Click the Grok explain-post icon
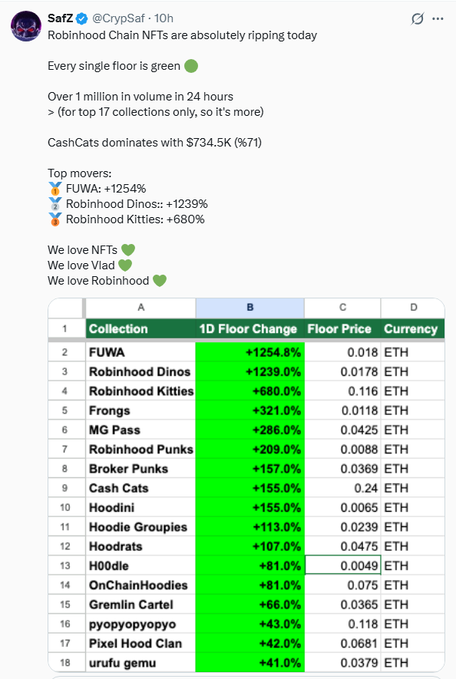Image resolution: width=456 pixels, height=679 pixels. [417, 19]
